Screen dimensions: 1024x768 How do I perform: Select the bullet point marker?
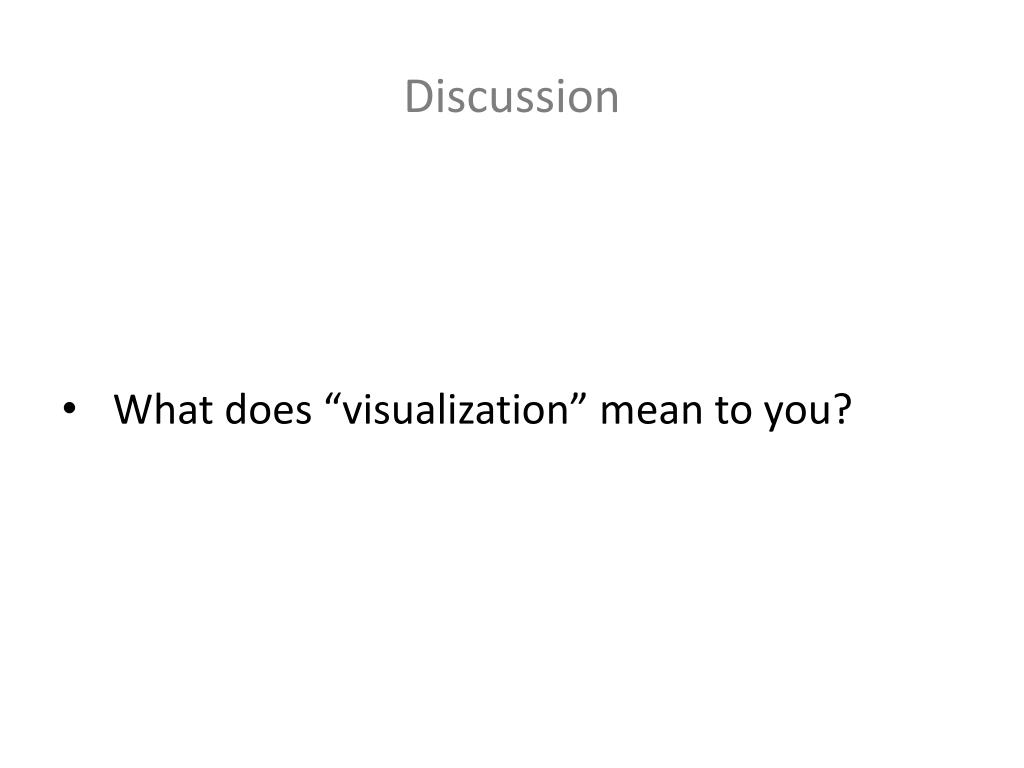point(69,409)
